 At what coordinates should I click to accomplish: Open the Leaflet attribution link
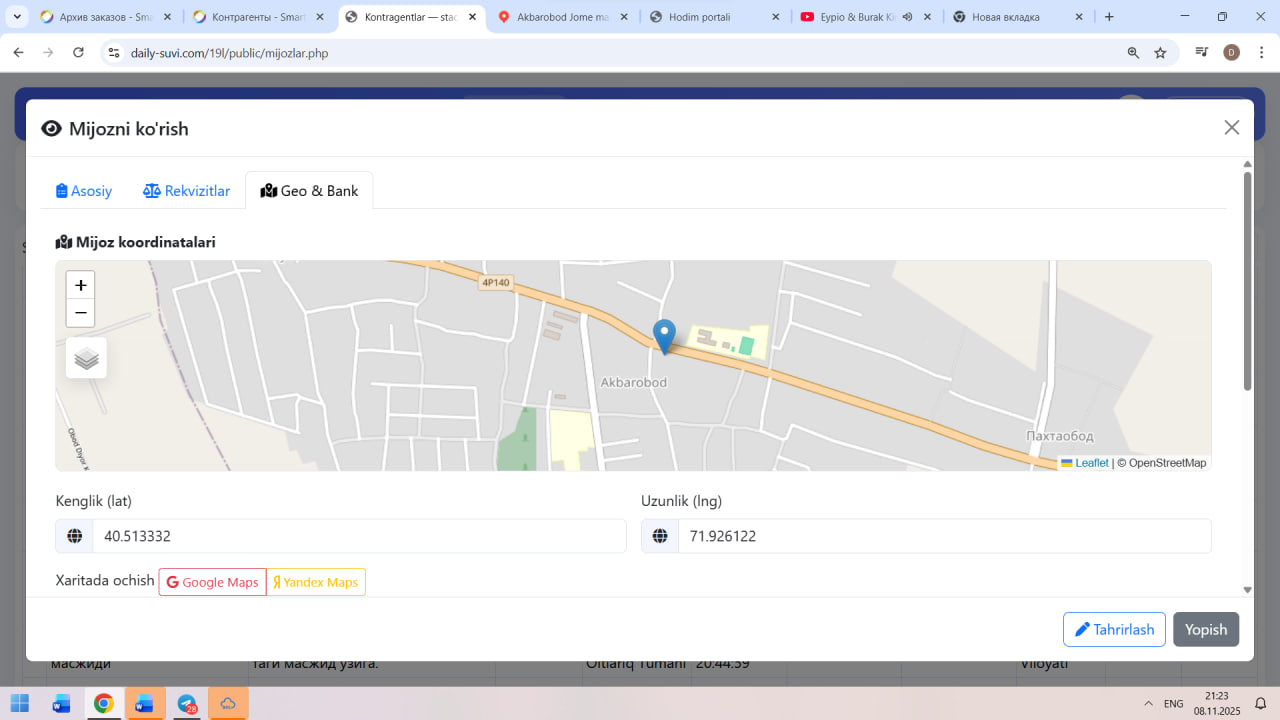[1085, 463]
